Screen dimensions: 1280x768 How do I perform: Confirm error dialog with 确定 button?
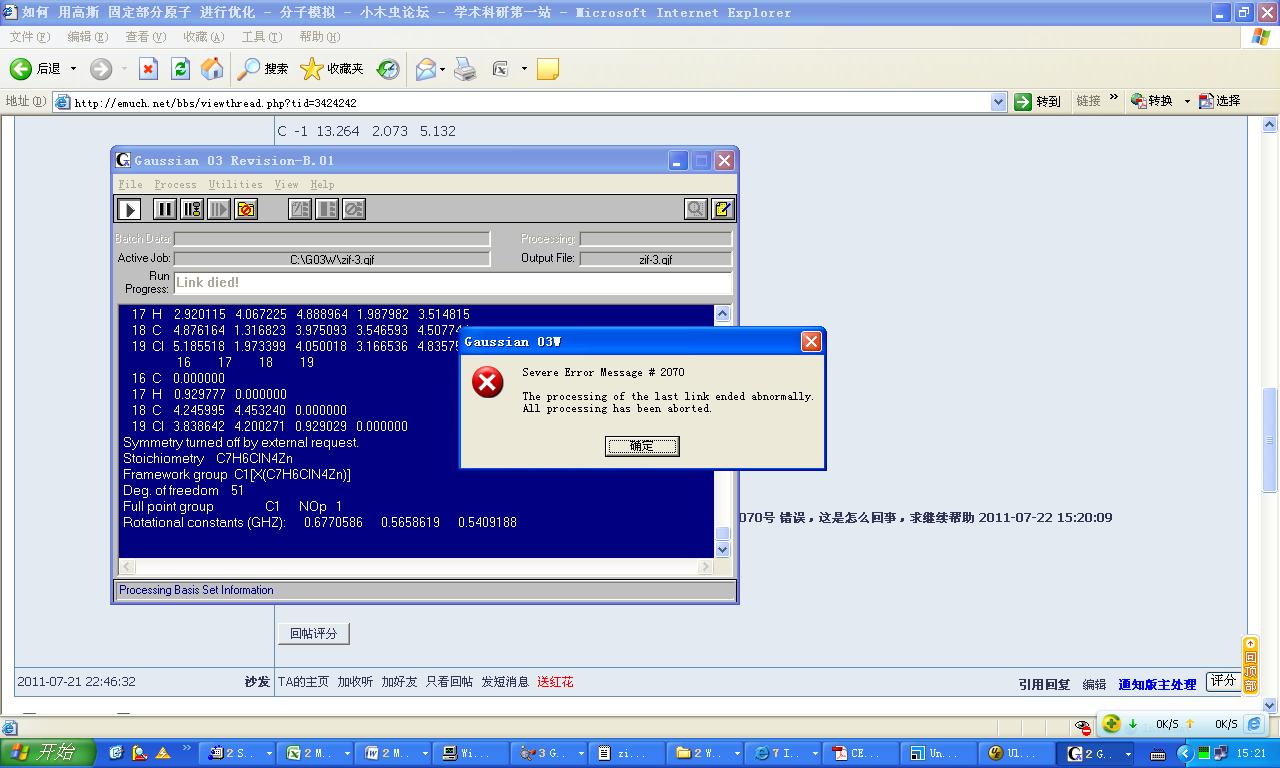click(642, 446)
